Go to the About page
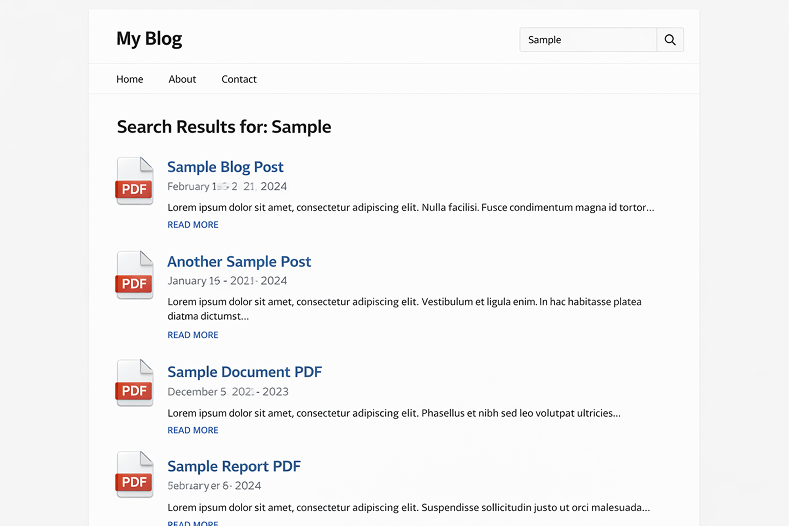Screen dimensions: 789x526 click(182, 79)
